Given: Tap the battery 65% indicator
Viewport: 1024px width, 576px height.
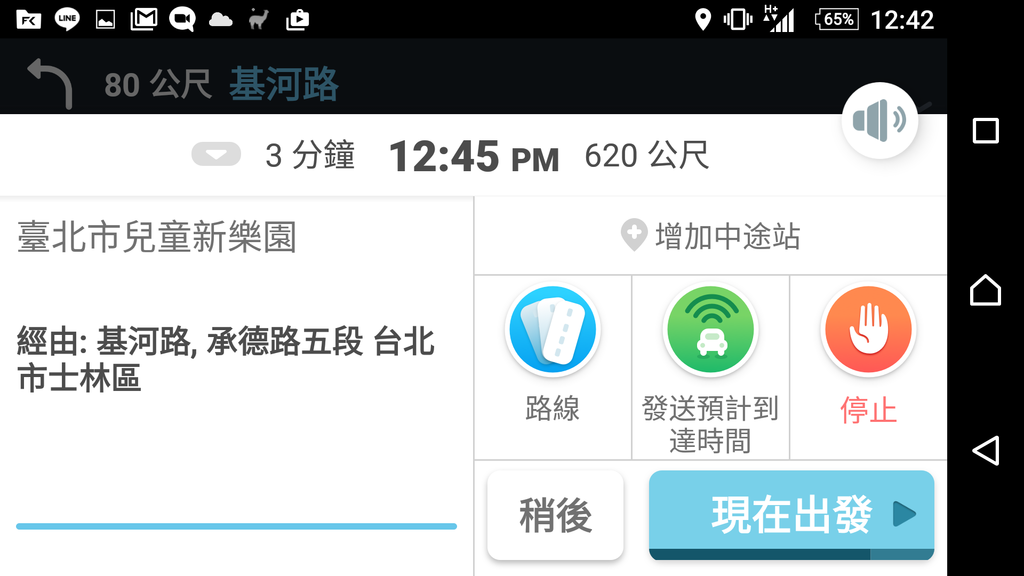Looking at the screenshot, I should (x=837, y=19).
